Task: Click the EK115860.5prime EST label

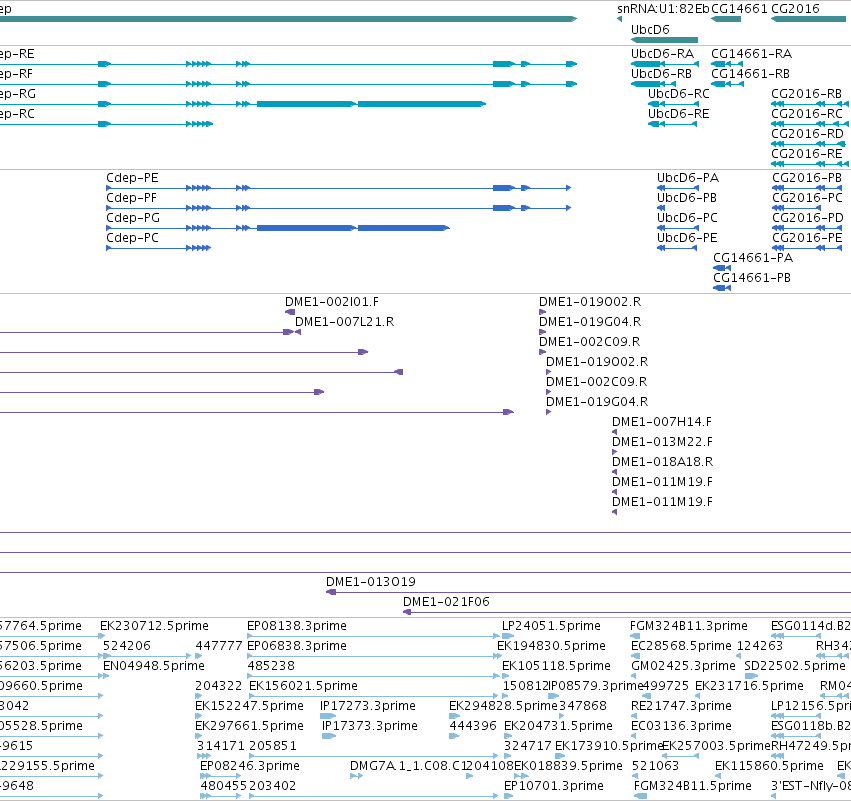Action: click(769, 767)
